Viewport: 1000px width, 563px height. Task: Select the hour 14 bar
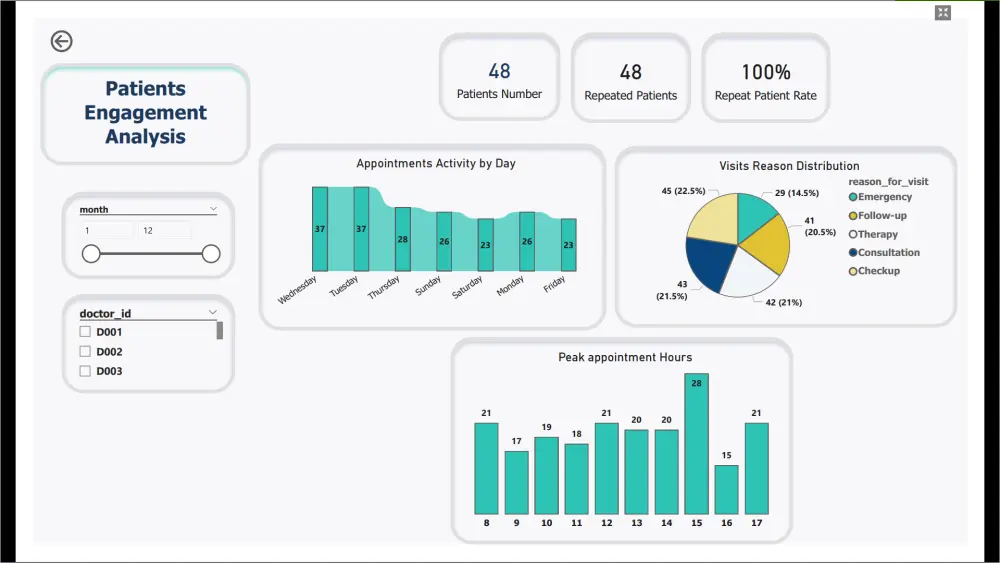coord(666,472)
